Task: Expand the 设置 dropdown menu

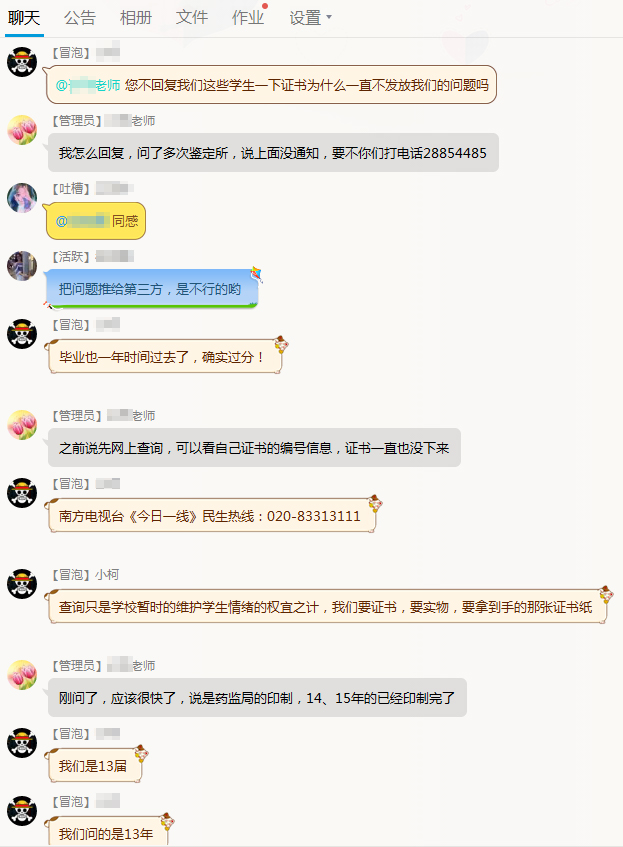Action: coord(310,18)
